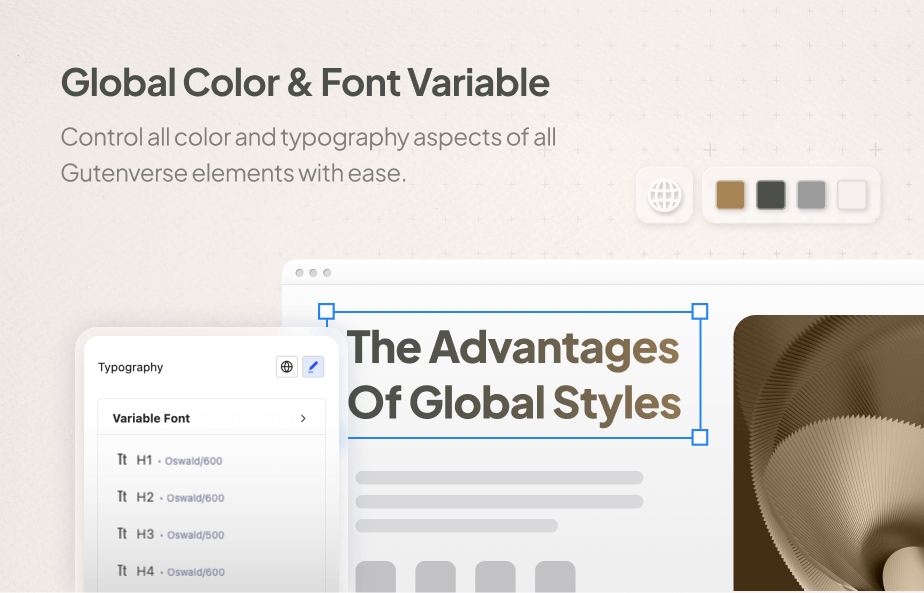Click the 'The Advantages Of Global Styles' heading
This screenshot has height=593, width=924.
click(x=513, y=375)
